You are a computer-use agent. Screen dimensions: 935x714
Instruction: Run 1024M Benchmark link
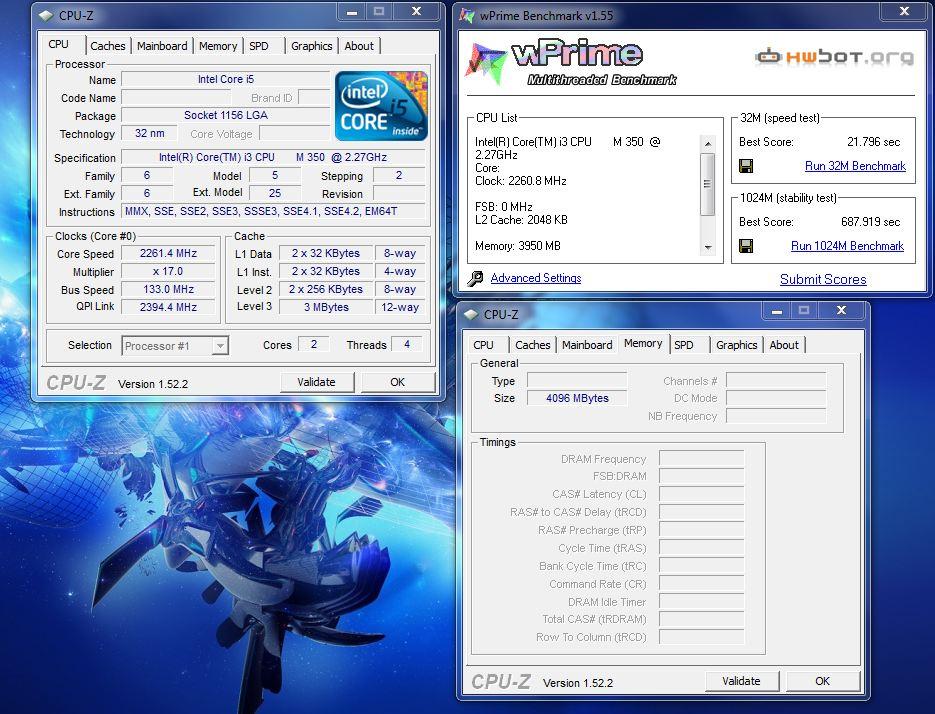(847, 246)
